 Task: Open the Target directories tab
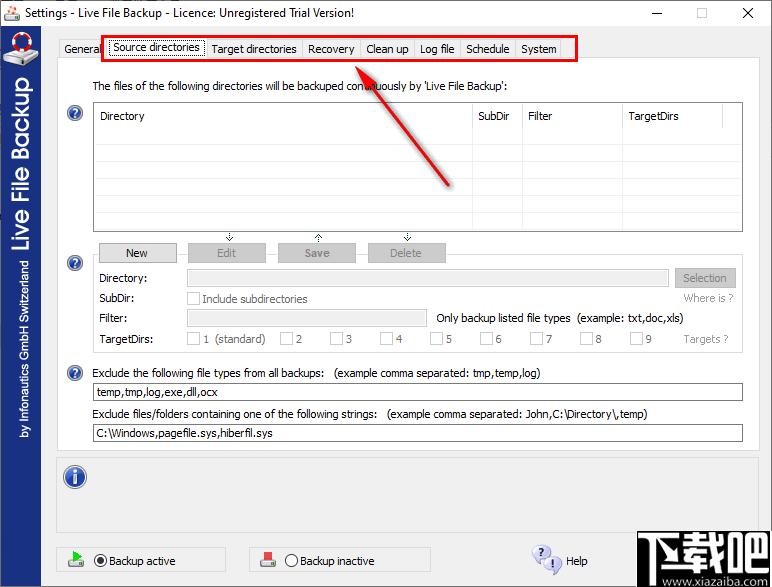254,49
